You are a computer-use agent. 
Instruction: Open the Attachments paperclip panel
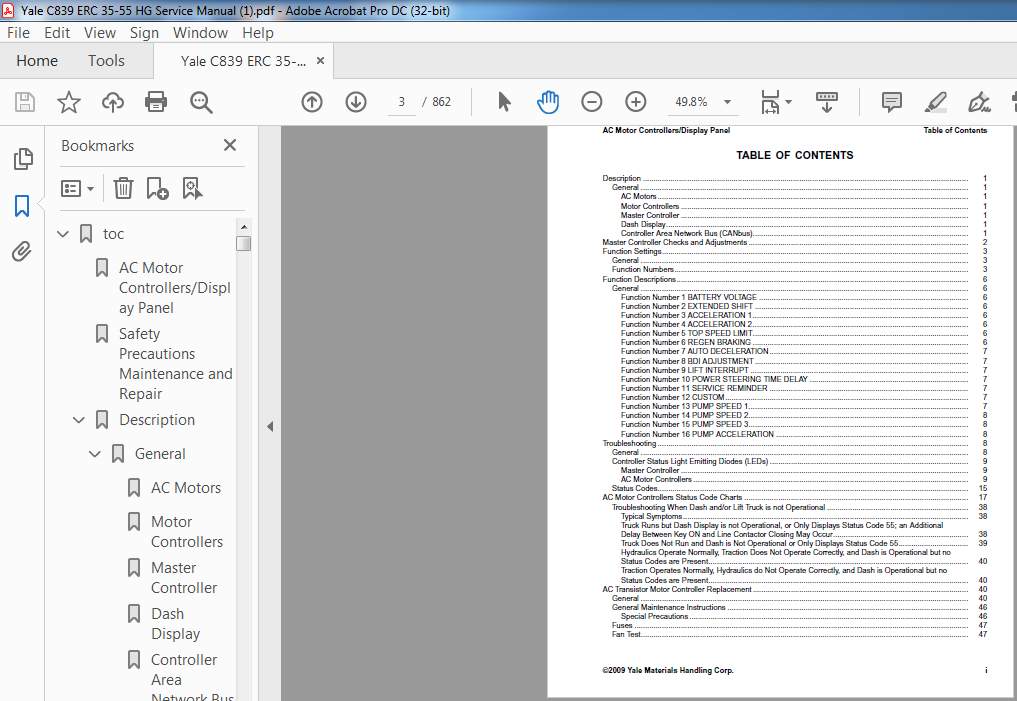pos(21,252)
